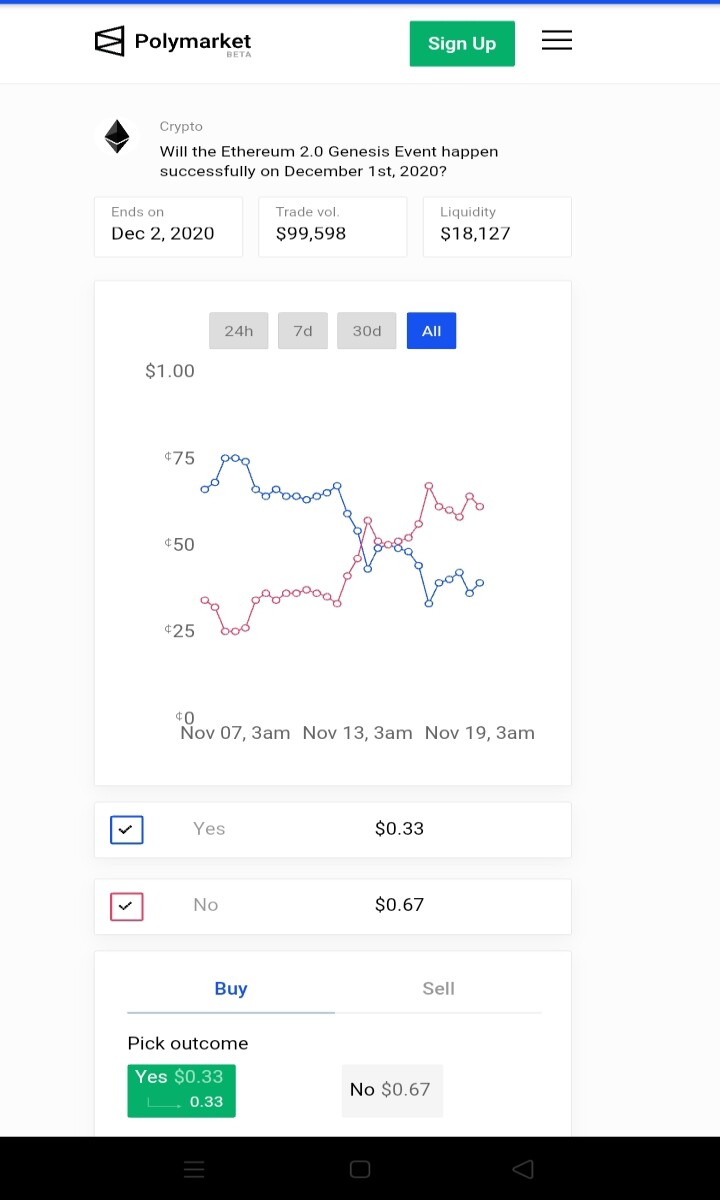Switch chart to 30d range
720x1200 pixels.
(367, 331)
